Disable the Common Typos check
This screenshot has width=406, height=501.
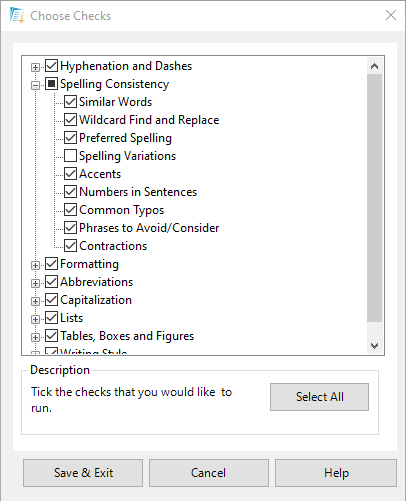pyautogui.click(x=70, y=209)
